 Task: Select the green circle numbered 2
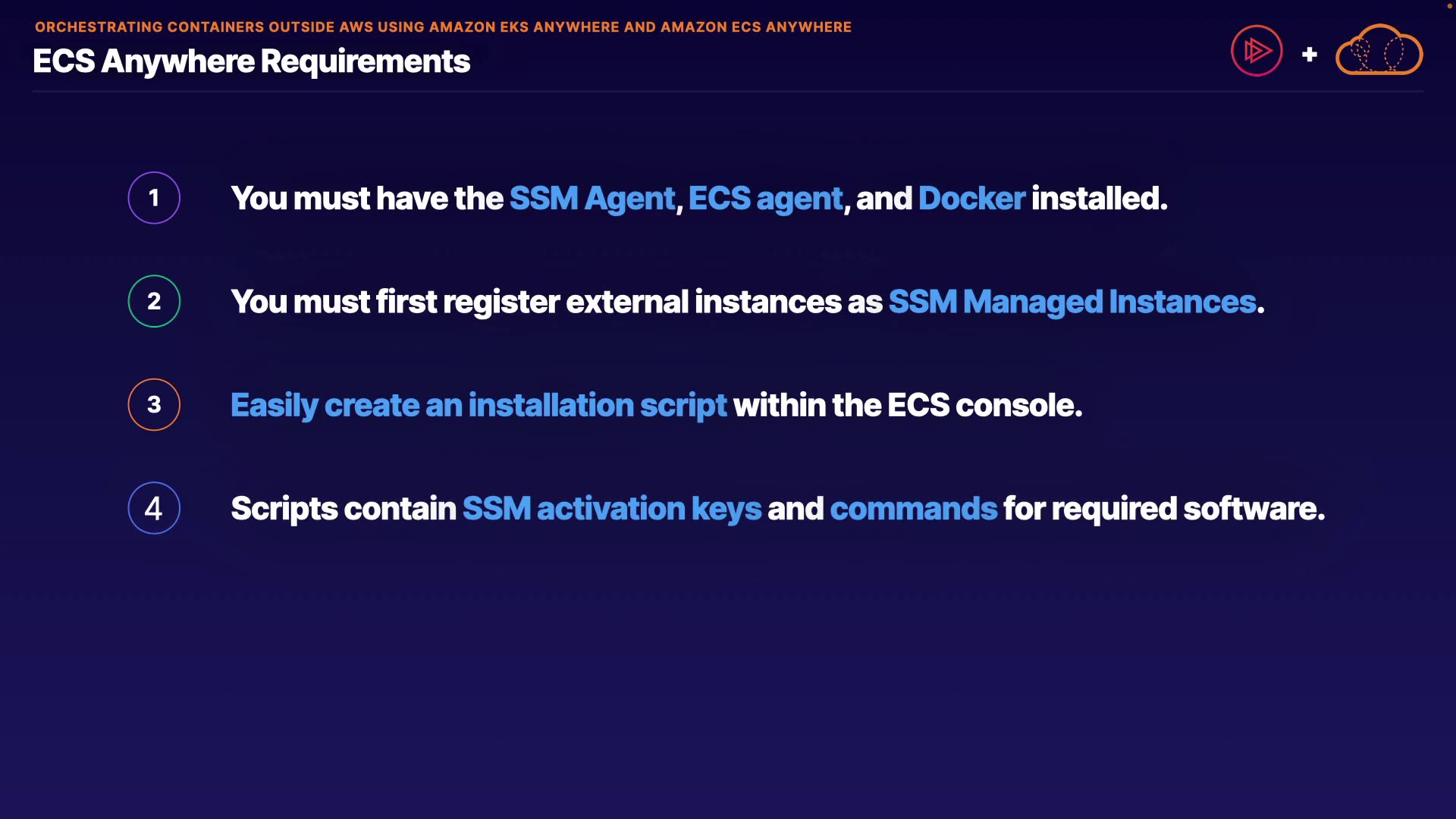coord(154,301)
